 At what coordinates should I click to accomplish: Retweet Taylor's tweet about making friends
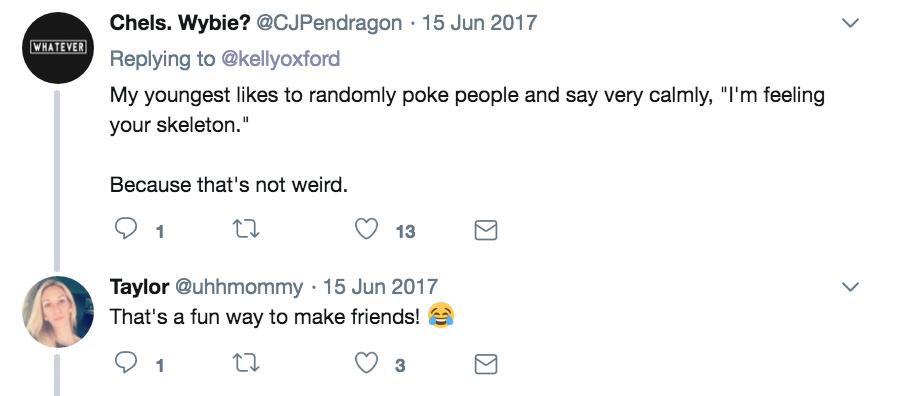(246, 363)
